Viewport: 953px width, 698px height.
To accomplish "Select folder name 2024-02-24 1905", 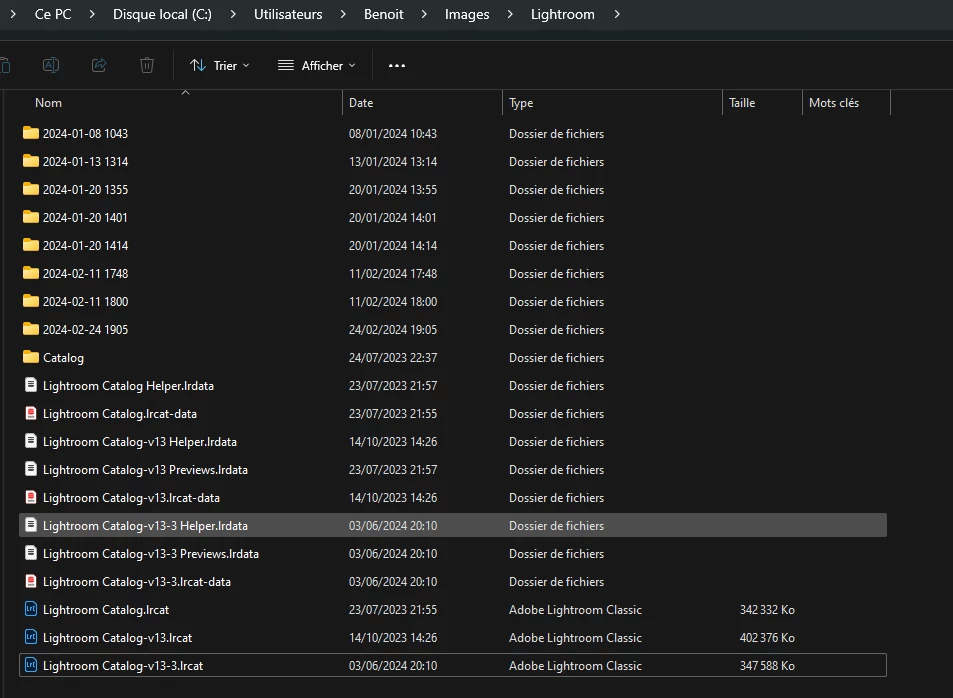I will pos(85,330).
